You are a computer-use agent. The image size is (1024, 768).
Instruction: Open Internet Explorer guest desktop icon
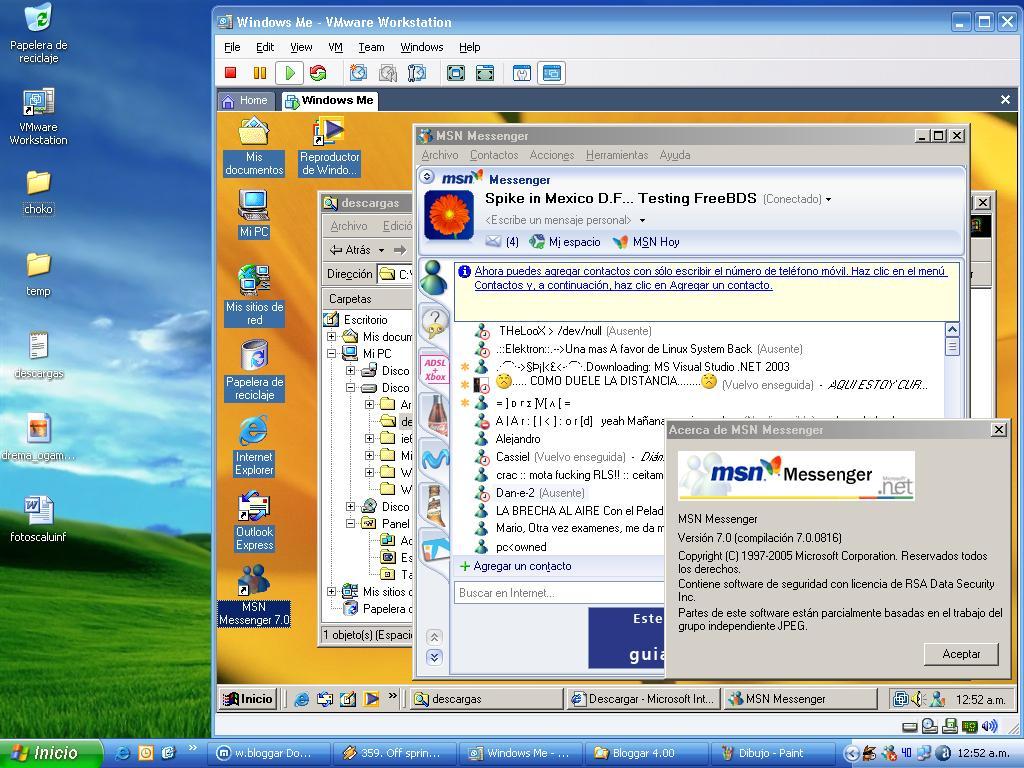point(254,445)
